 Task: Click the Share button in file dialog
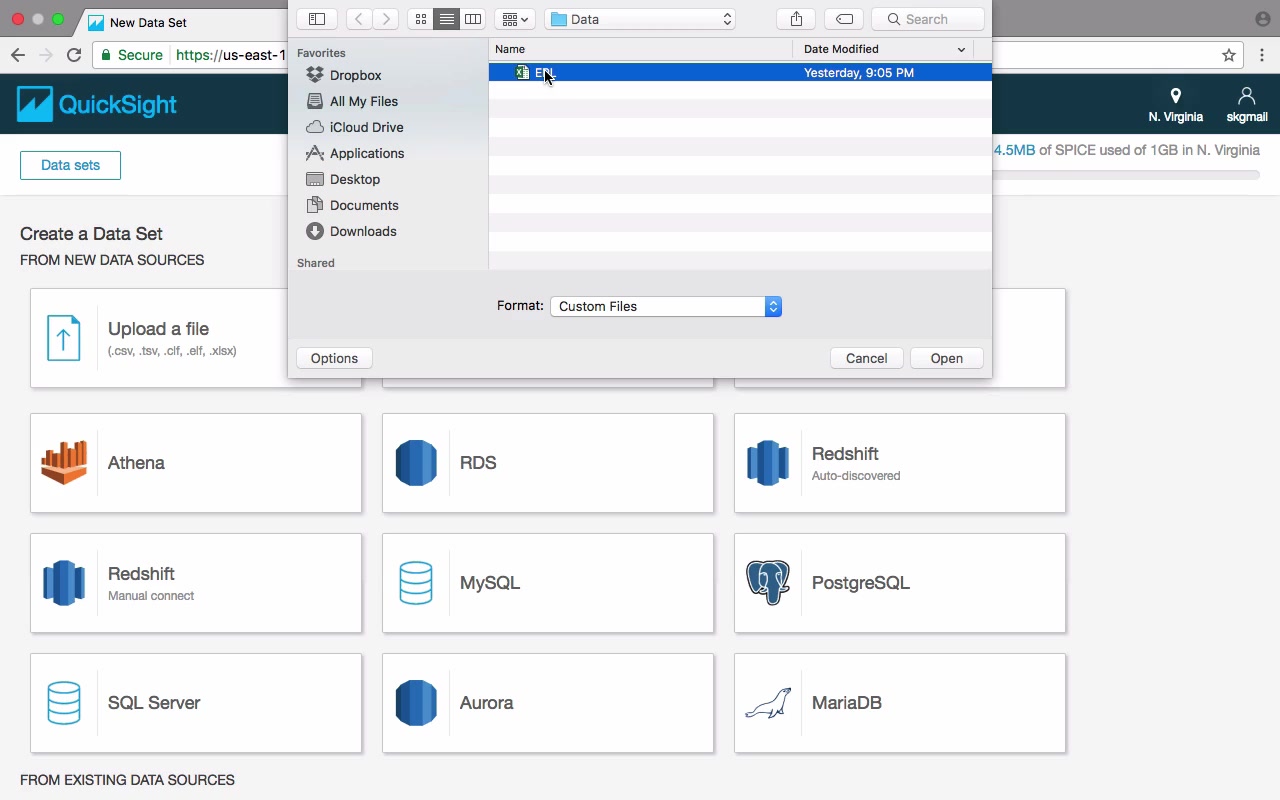796,19
